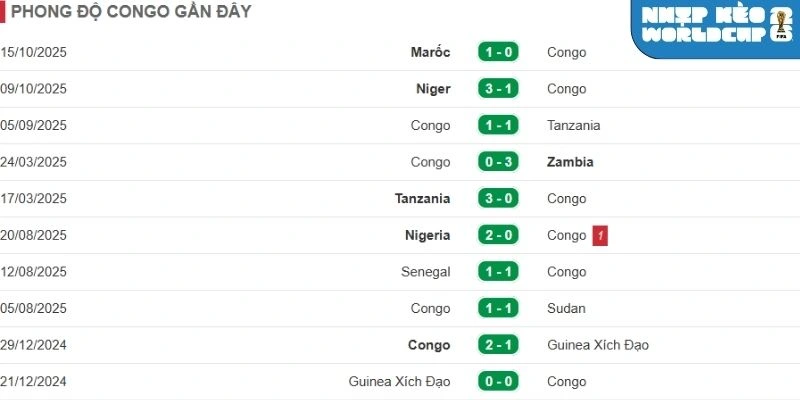Screen dimensions: 800x400
Task: Click the Senegal team name
Action: pos(427,272)
